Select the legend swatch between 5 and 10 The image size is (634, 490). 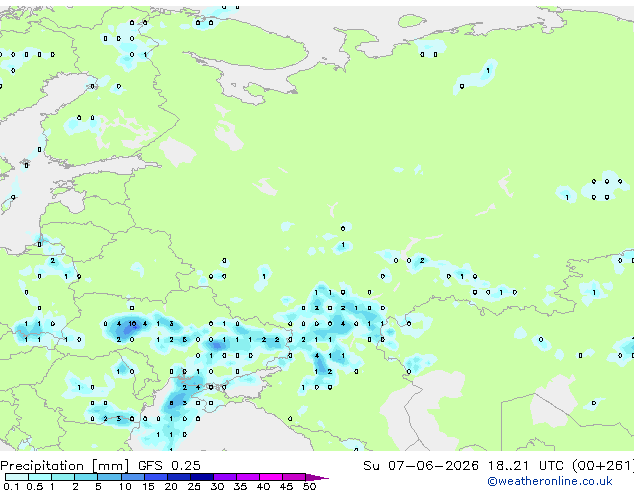[x=109, y=477]
